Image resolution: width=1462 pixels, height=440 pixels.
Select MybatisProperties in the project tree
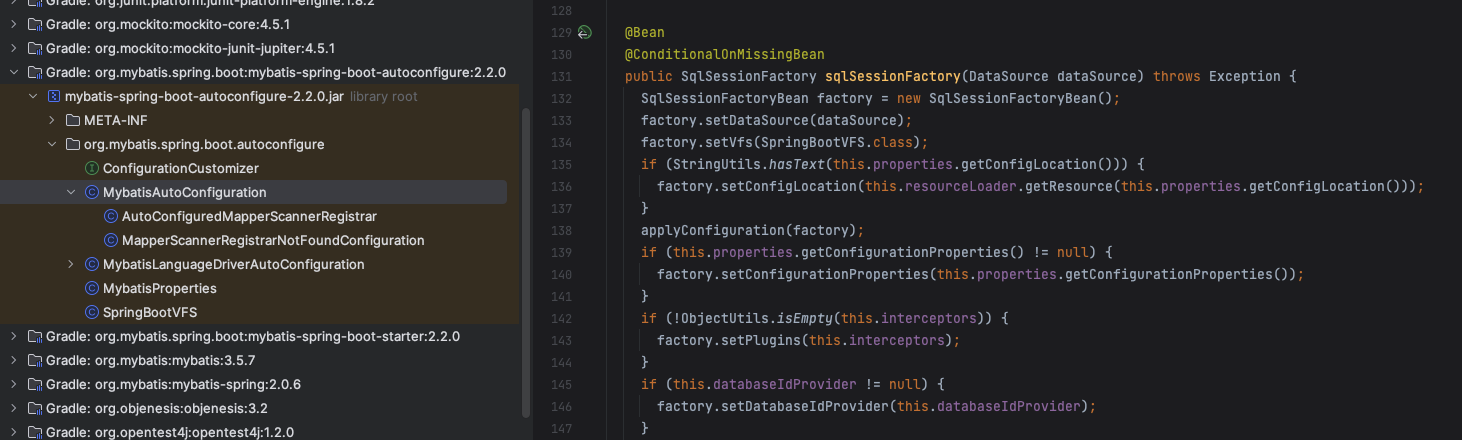click(x=160, y=288)
